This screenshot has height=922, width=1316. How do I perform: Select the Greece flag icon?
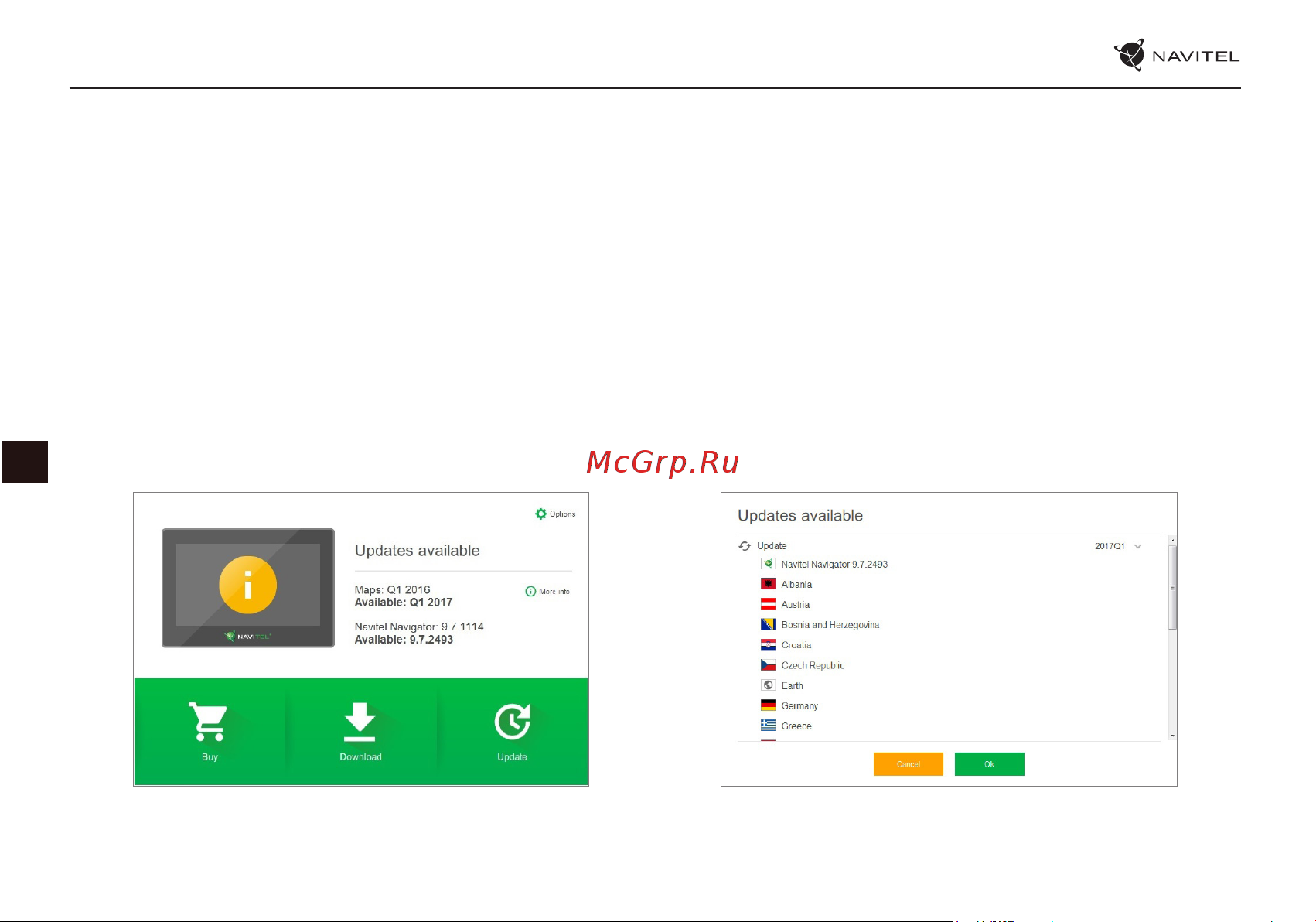pos(768,726)
